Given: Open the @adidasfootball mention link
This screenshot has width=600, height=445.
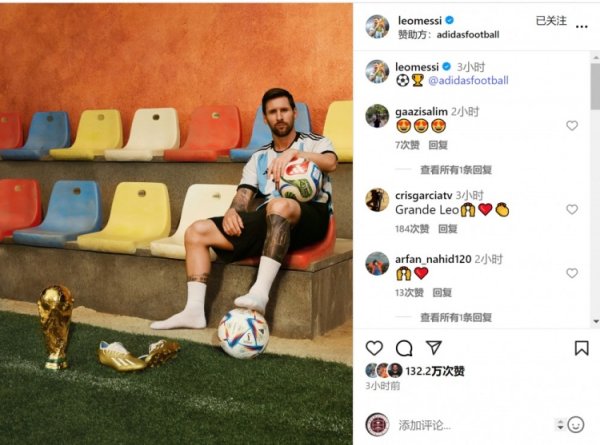Looking at the screenshot, I should pos(468,80).
